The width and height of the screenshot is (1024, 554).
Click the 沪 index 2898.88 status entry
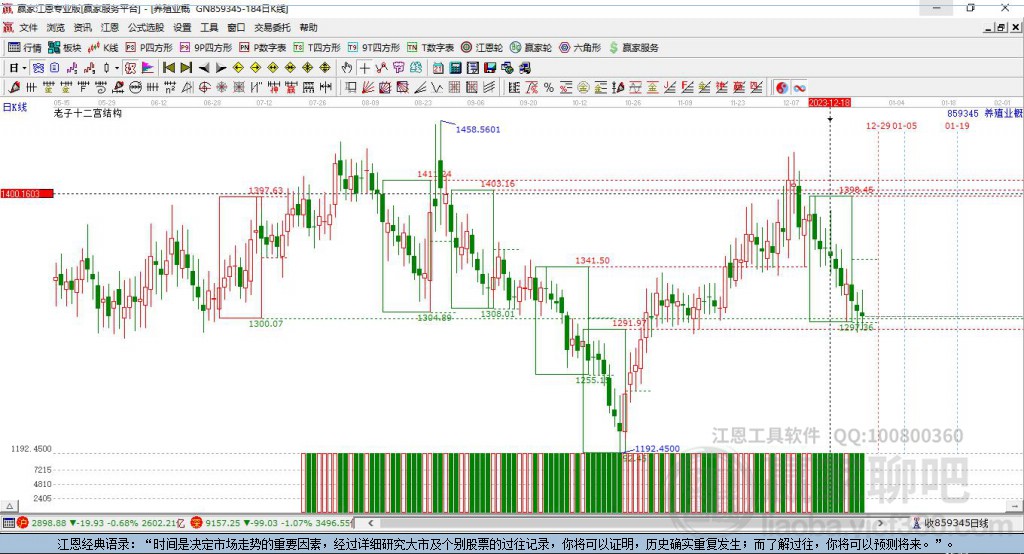(x=99, y=523)
